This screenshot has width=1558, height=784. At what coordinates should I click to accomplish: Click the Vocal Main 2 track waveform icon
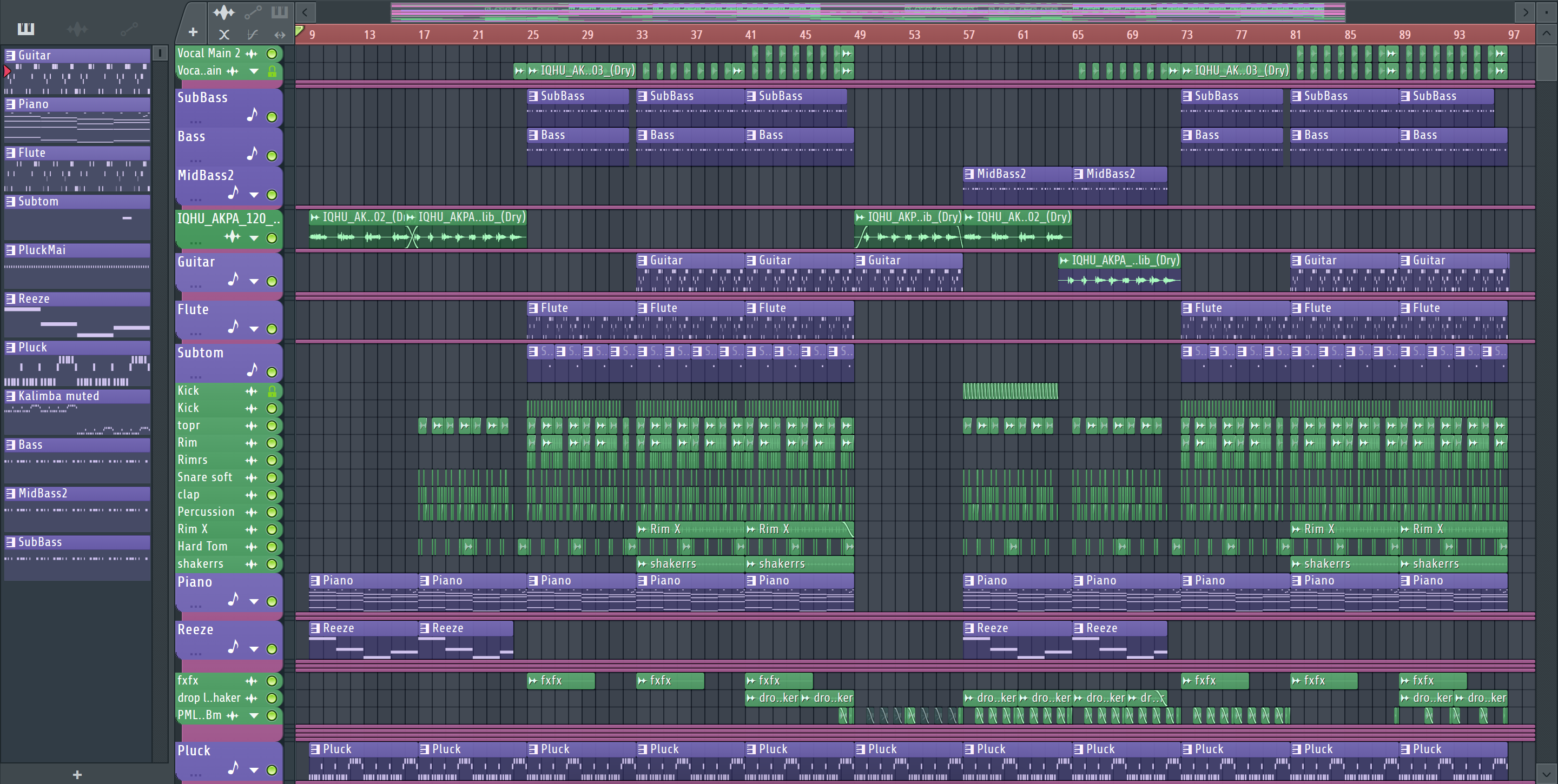pyautogui.click(x=252, y=54)
